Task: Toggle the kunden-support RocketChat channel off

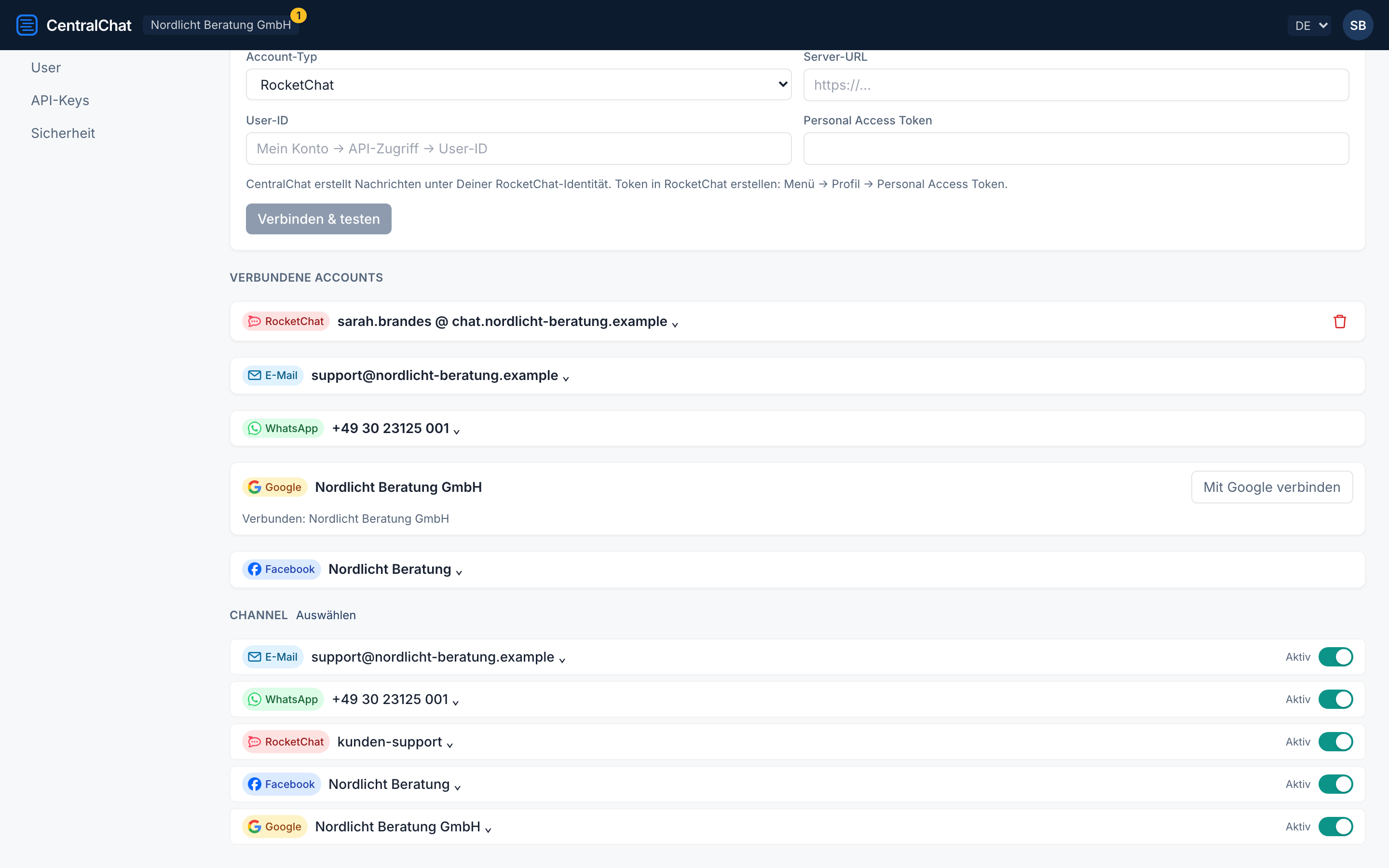Action: pos(1335,742)
